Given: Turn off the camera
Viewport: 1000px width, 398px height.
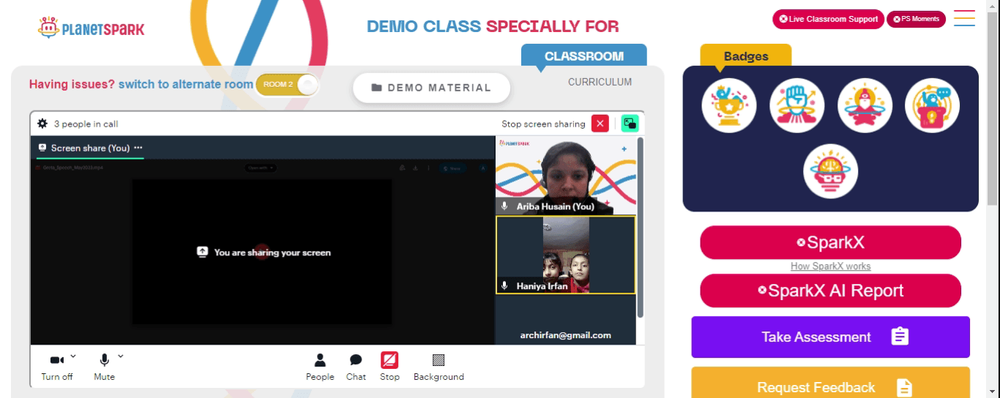Looking at the screenshot, I should (x=57, y=367).
